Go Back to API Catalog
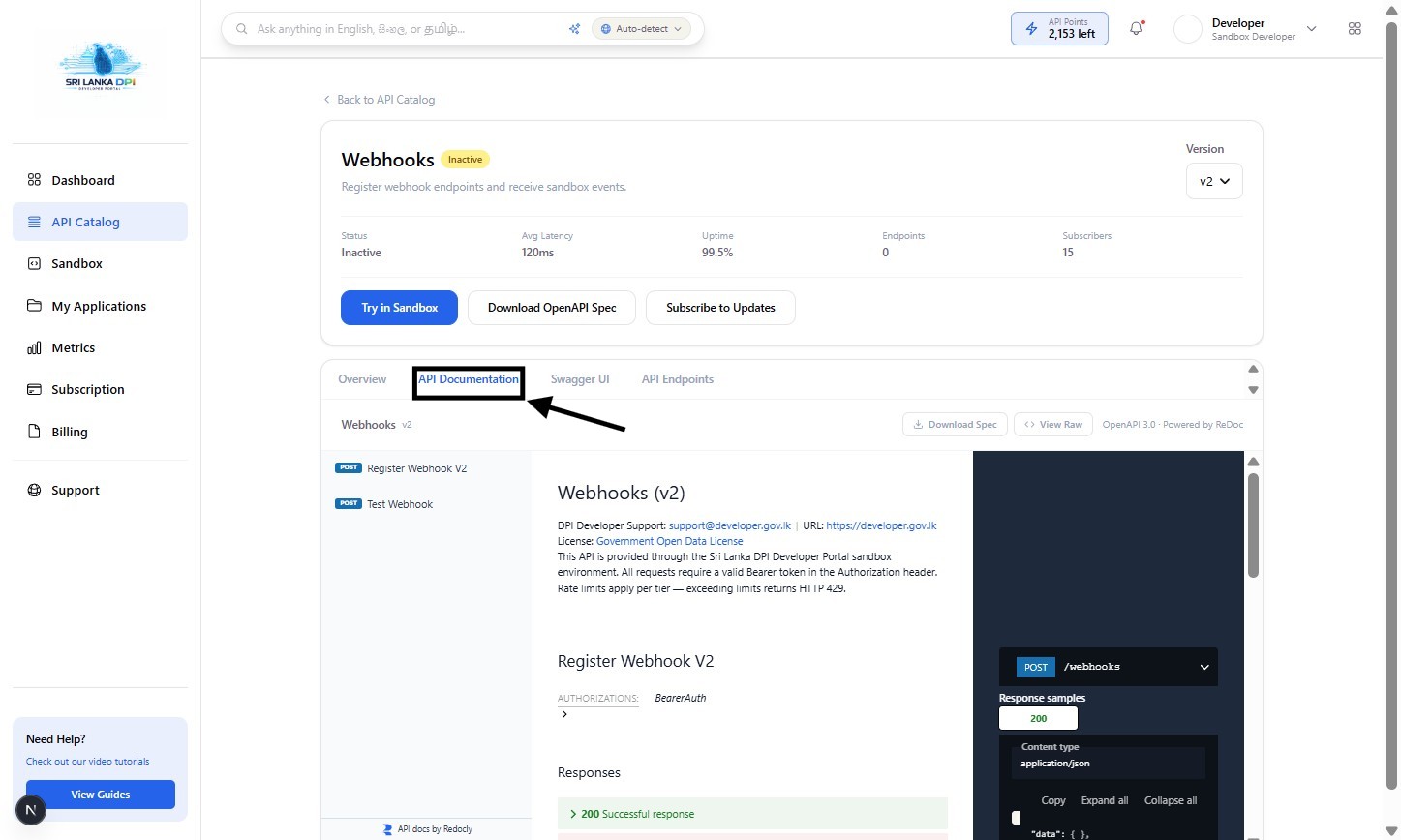The height and width of the screenshot is (840, 1401). pos(380,100)
